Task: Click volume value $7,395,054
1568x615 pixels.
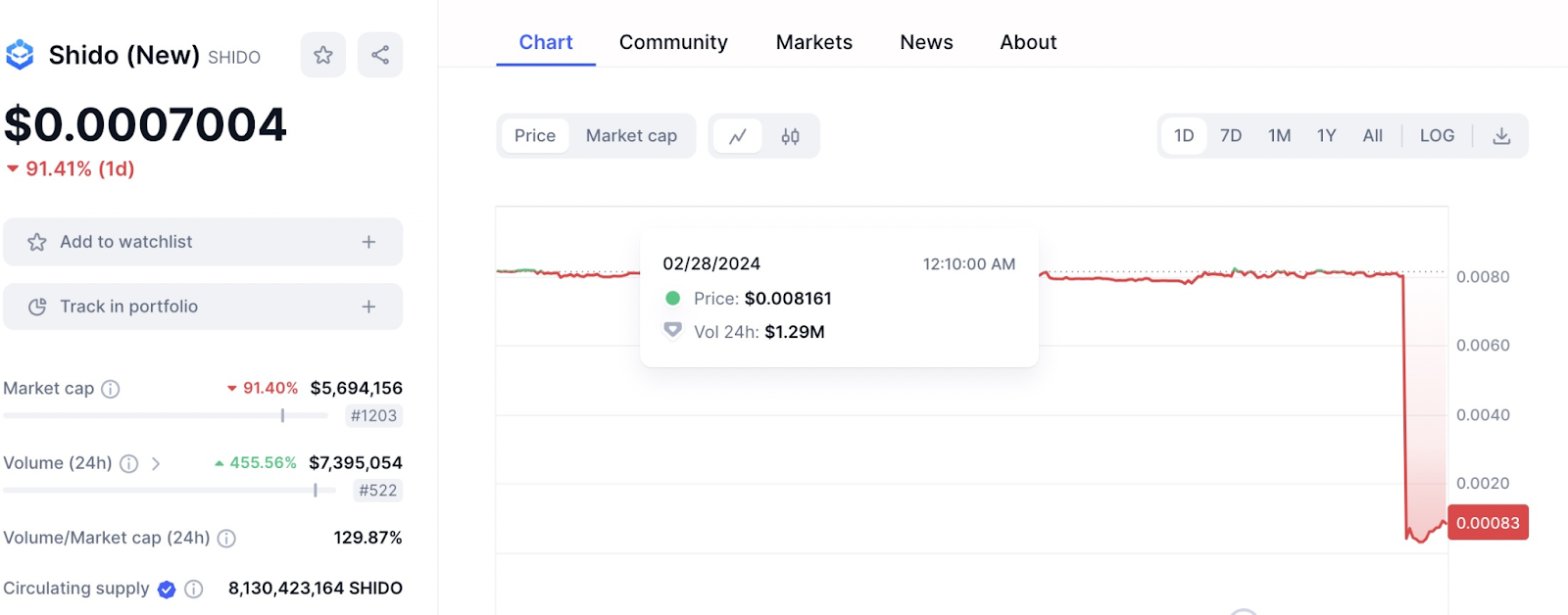Action: pos(356,463)
